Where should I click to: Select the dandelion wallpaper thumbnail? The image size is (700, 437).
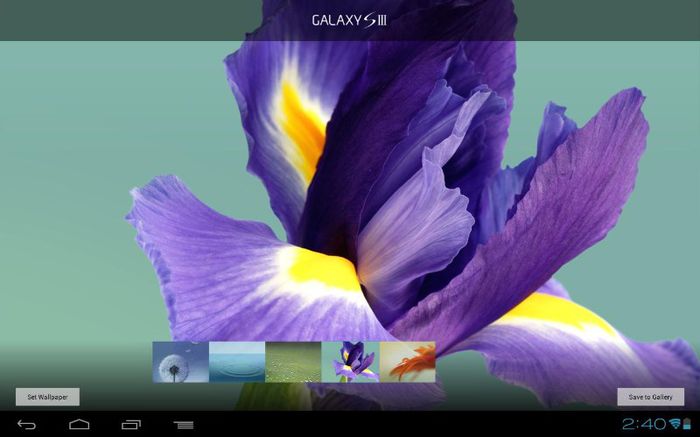coord(180,361)
